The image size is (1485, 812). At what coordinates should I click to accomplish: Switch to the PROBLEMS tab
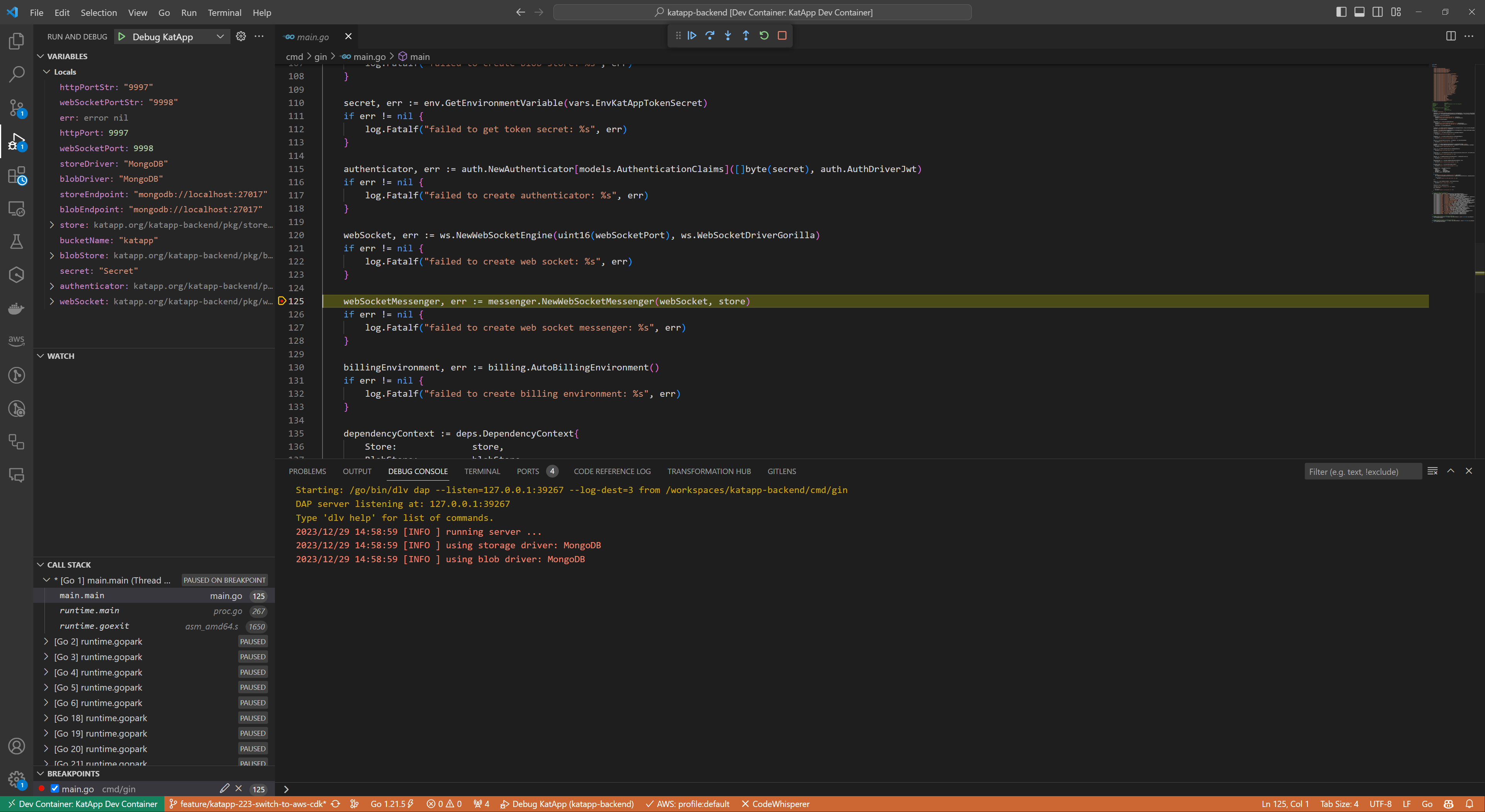pyautogui.click(x=307, y=471)
